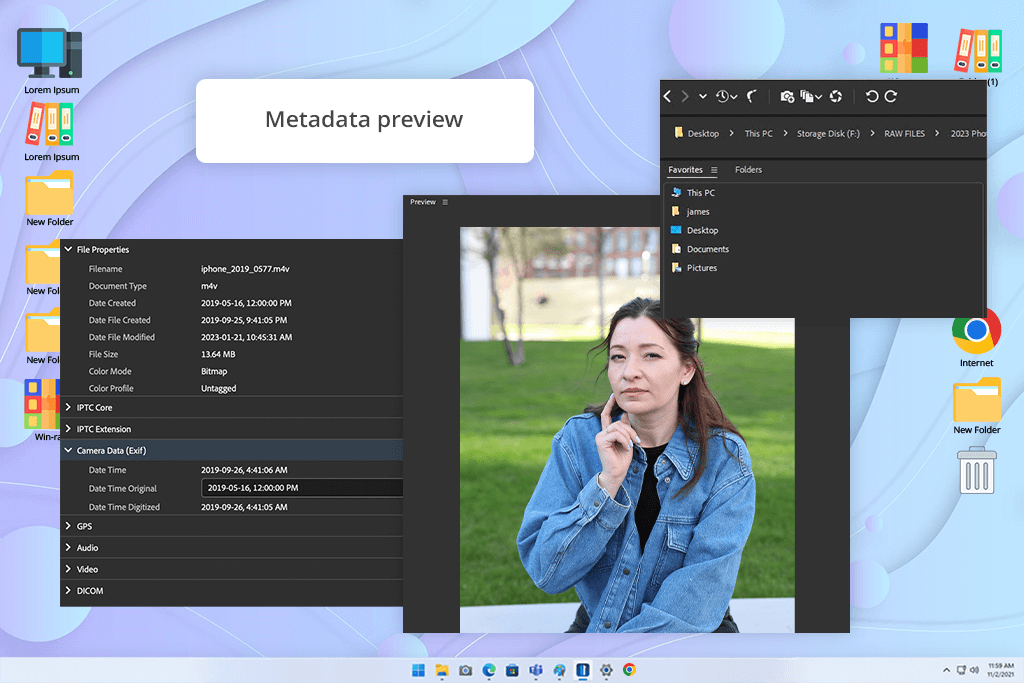1024x683 pixels.
Task: Click the Color Mode value Bitmap
Action: pos(214,372)
